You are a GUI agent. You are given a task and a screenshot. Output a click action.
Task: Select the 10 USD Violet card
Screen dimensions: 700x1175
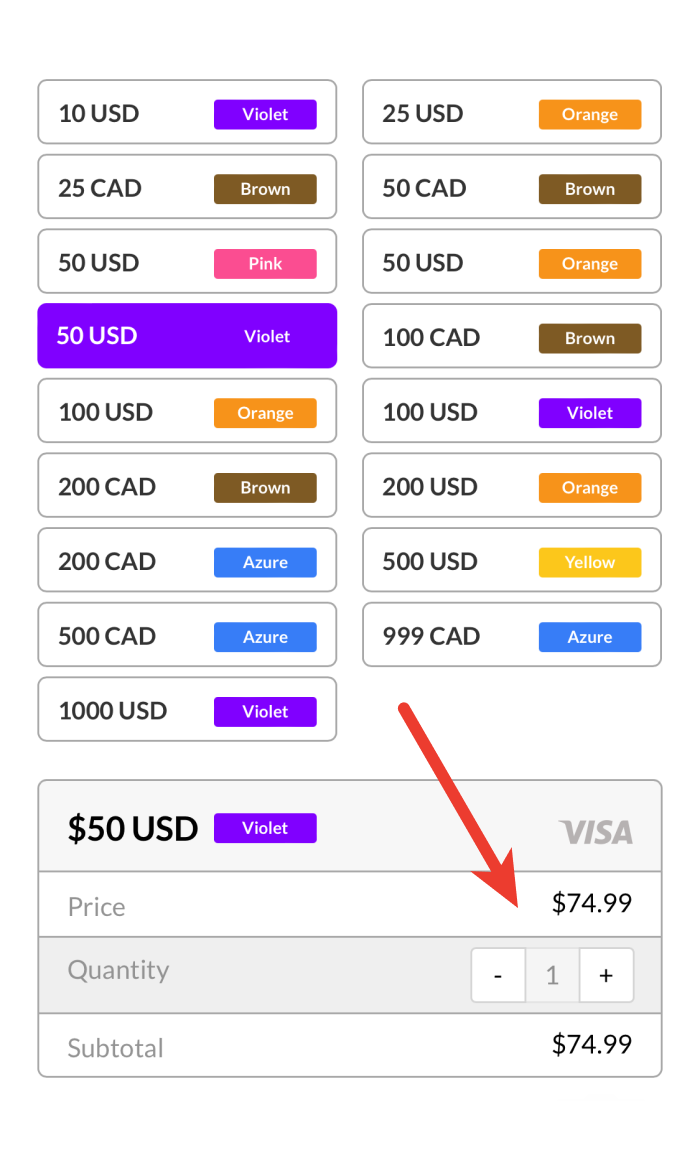[x=187, y=113]
